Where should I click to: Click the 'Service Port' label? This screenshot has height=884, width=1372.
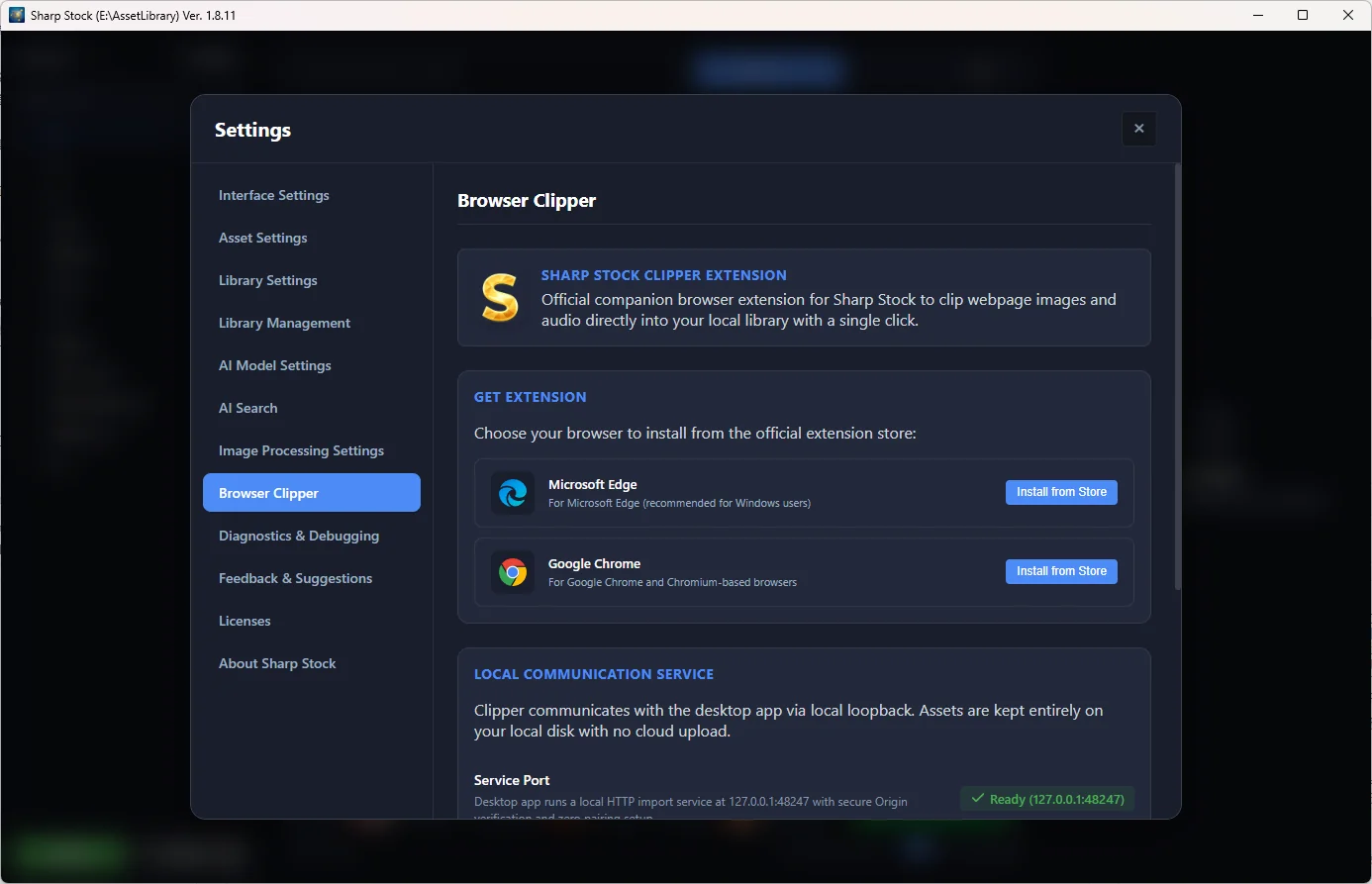pos(512,780)
